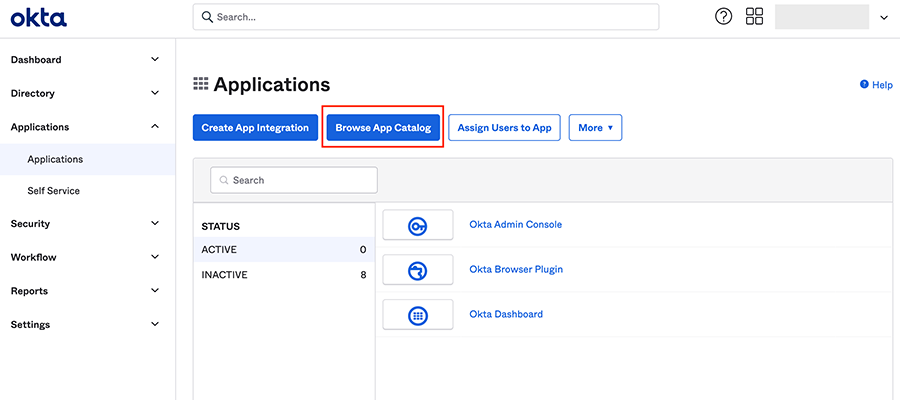Select Self Service in sidebar
900x400 pixels.
click(x=54, y=191)
